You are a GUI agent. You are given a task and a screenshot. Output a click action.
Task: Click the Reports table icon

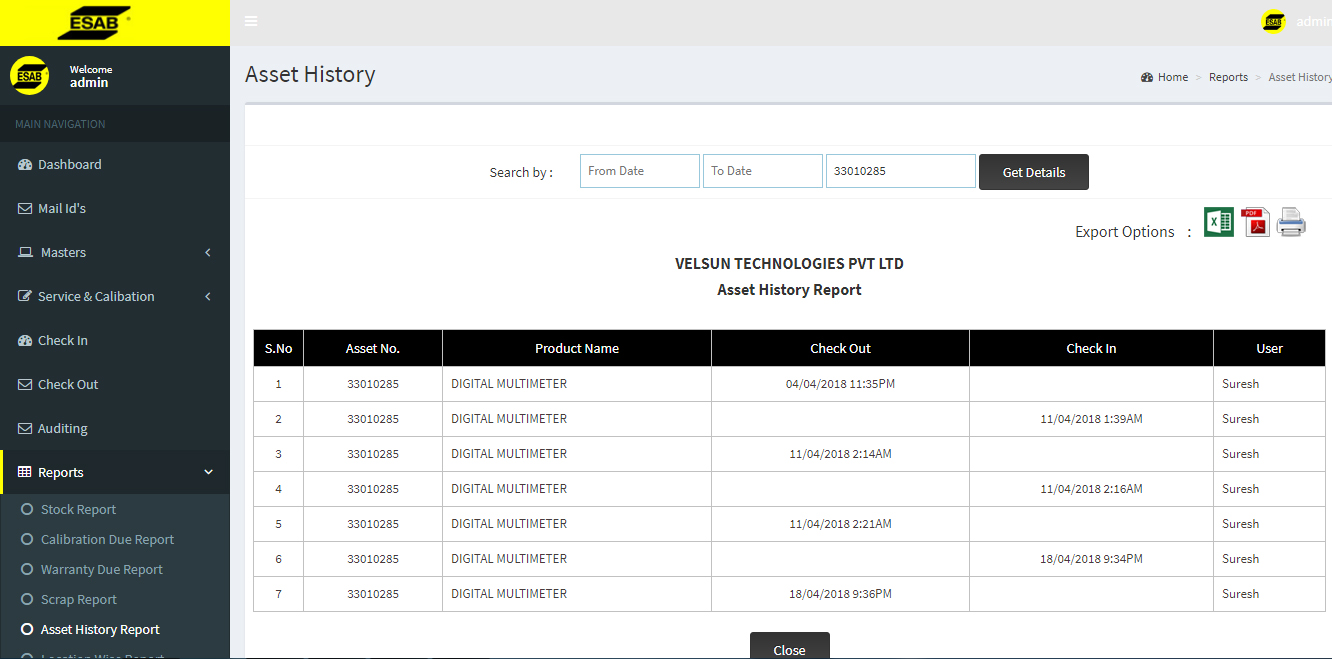tap(25, 473)
